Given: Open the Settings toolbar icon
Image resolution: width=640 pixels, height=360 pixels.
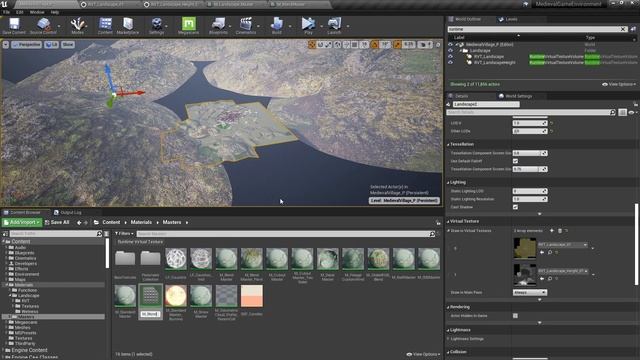Looking at the screenshot, I should (156, 25).
